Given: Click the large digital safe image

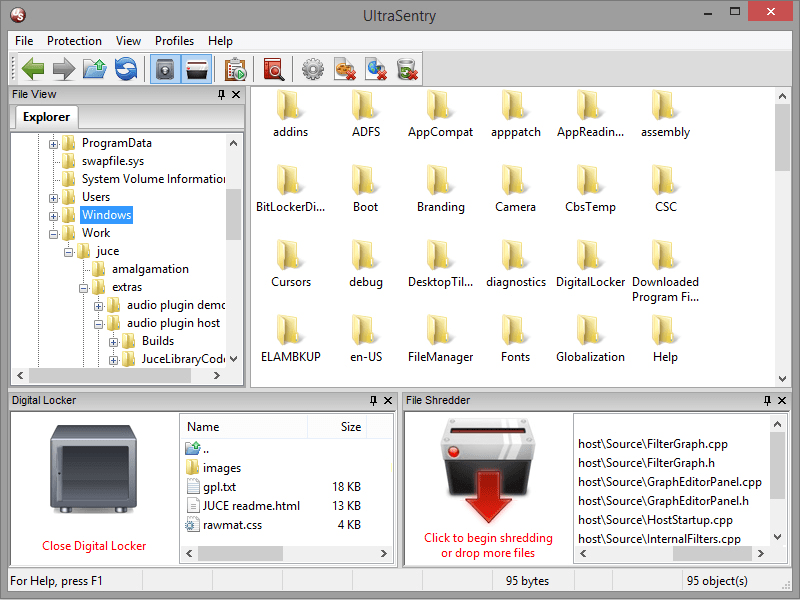Looking at the screenshot, I should 93,468.
